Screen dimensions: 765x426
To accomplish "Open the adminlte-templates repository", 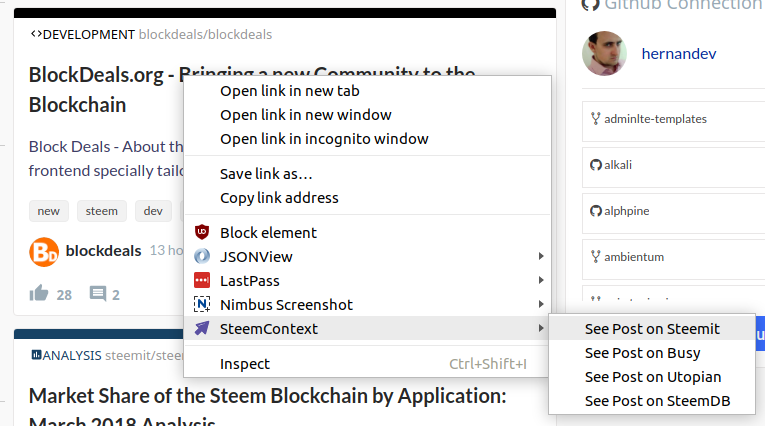I will pos(655,119).
